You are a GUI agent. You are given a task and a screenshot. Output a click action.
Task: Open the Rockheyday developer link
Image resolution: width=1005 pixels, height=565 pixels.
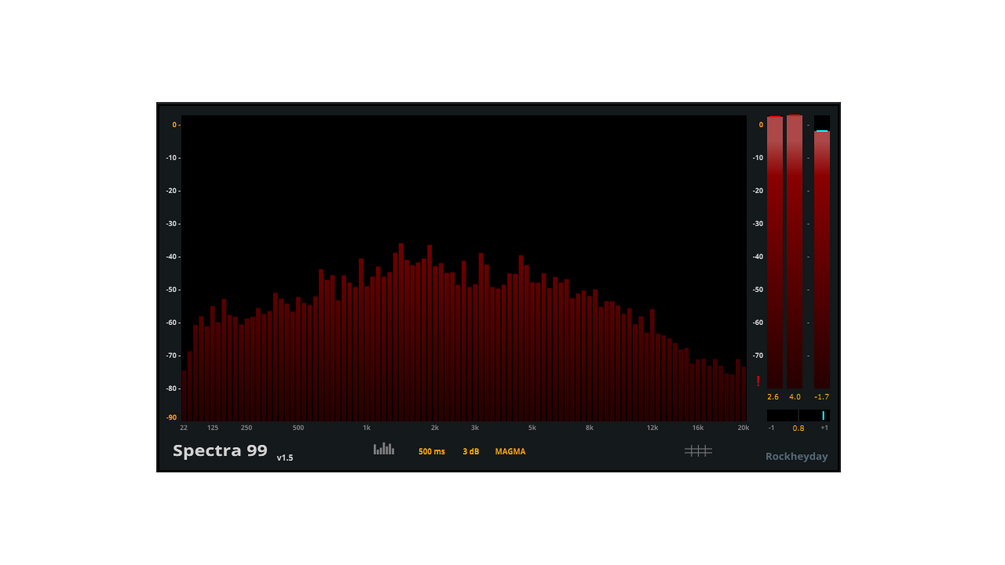click(x=796, y=456)
